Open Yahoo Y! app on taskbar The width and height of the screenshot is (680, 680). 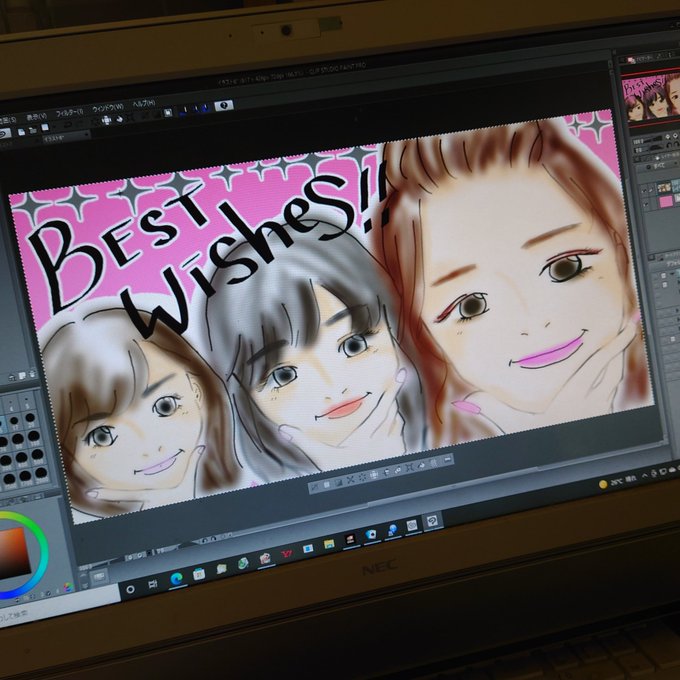[x=286, y=554]
